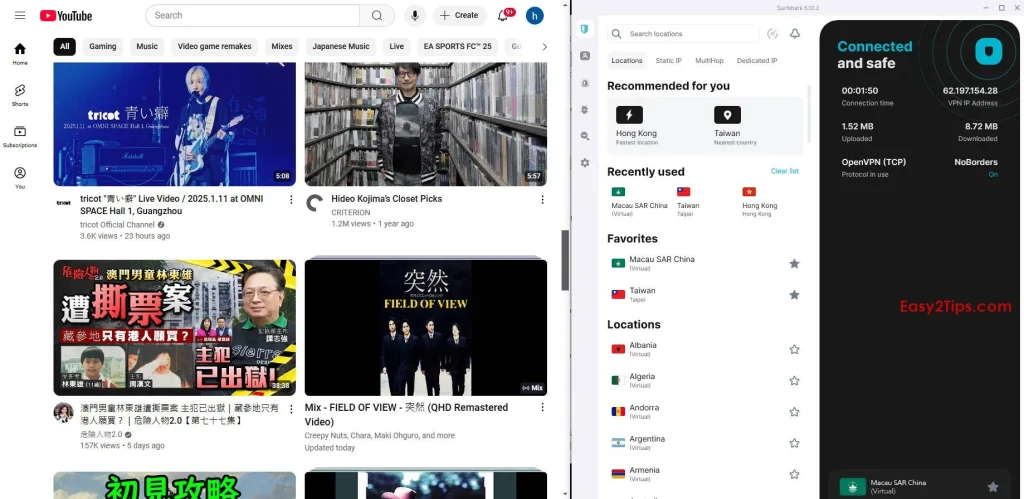Open Subscriptions from the YouTube sidebar

tap(20, 136)
